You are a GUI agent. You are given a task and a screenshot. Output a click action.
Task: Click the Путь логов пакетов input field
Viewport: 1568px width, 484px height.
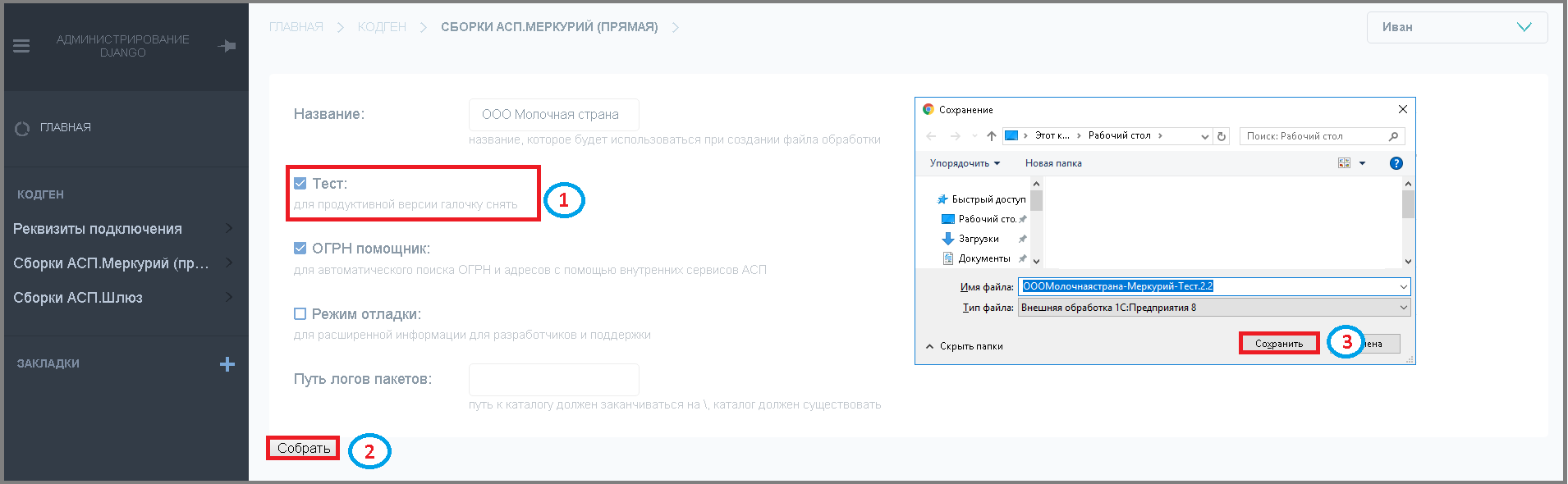pos(554,380)
